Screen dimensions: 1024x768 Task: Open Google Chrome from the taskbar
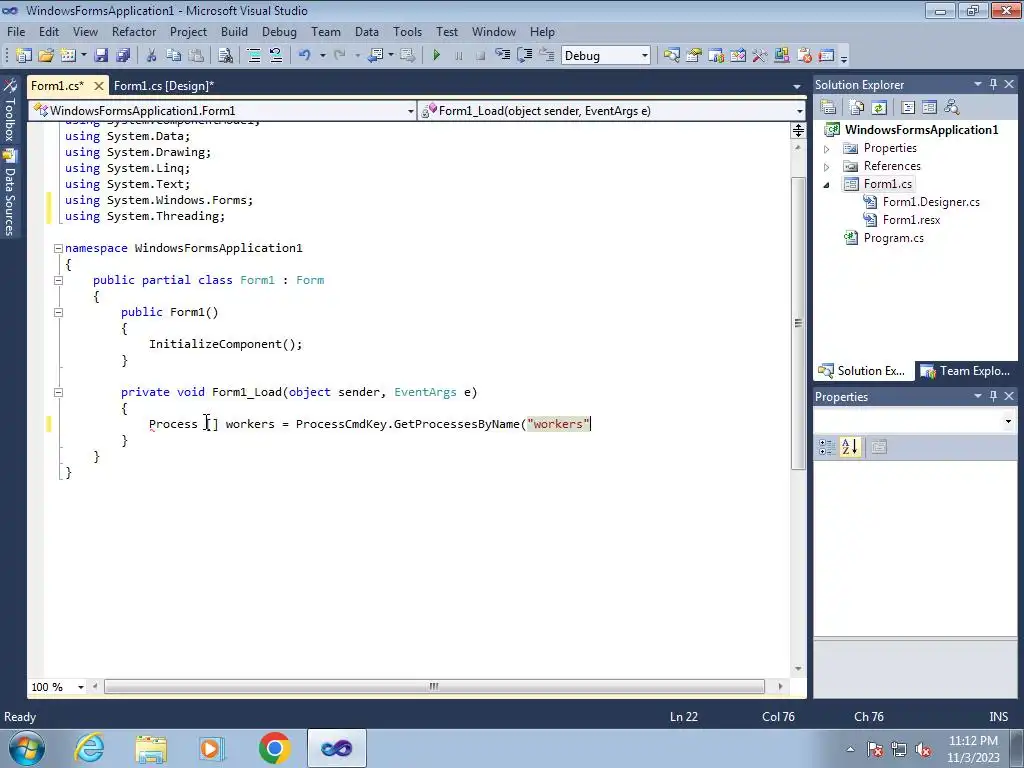click(274, 748)
